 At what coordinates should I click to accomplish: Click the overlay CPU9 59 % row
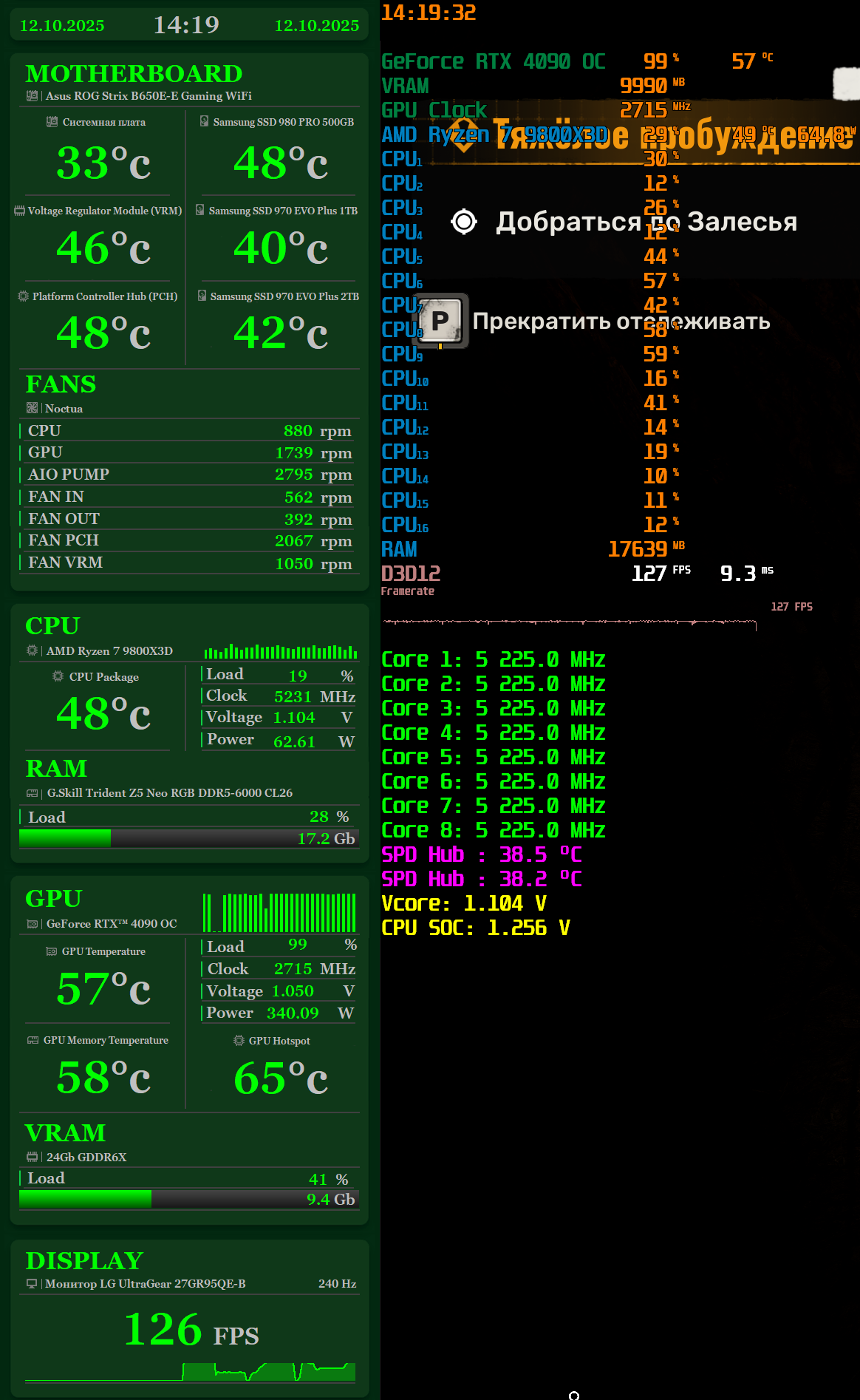(530, 354)
